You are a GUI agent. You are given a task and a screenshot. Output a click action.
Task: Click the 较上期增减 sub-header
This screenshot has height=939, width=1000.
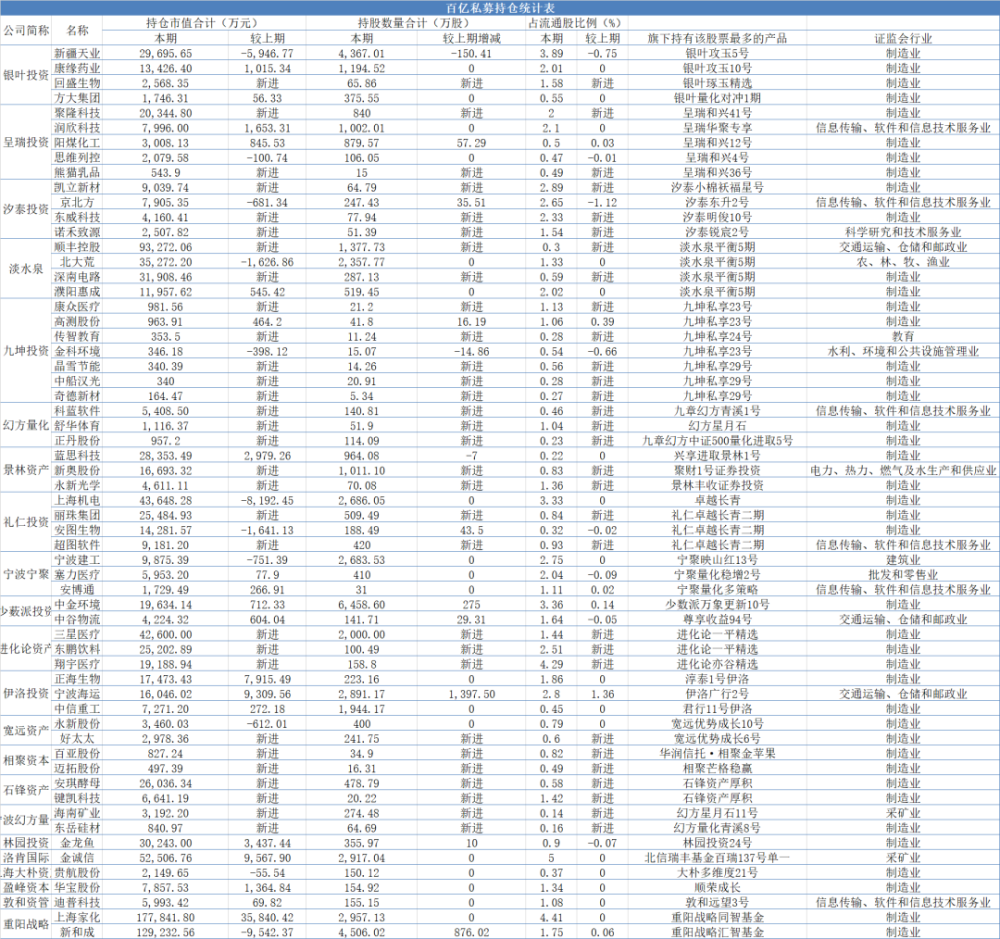471,38
